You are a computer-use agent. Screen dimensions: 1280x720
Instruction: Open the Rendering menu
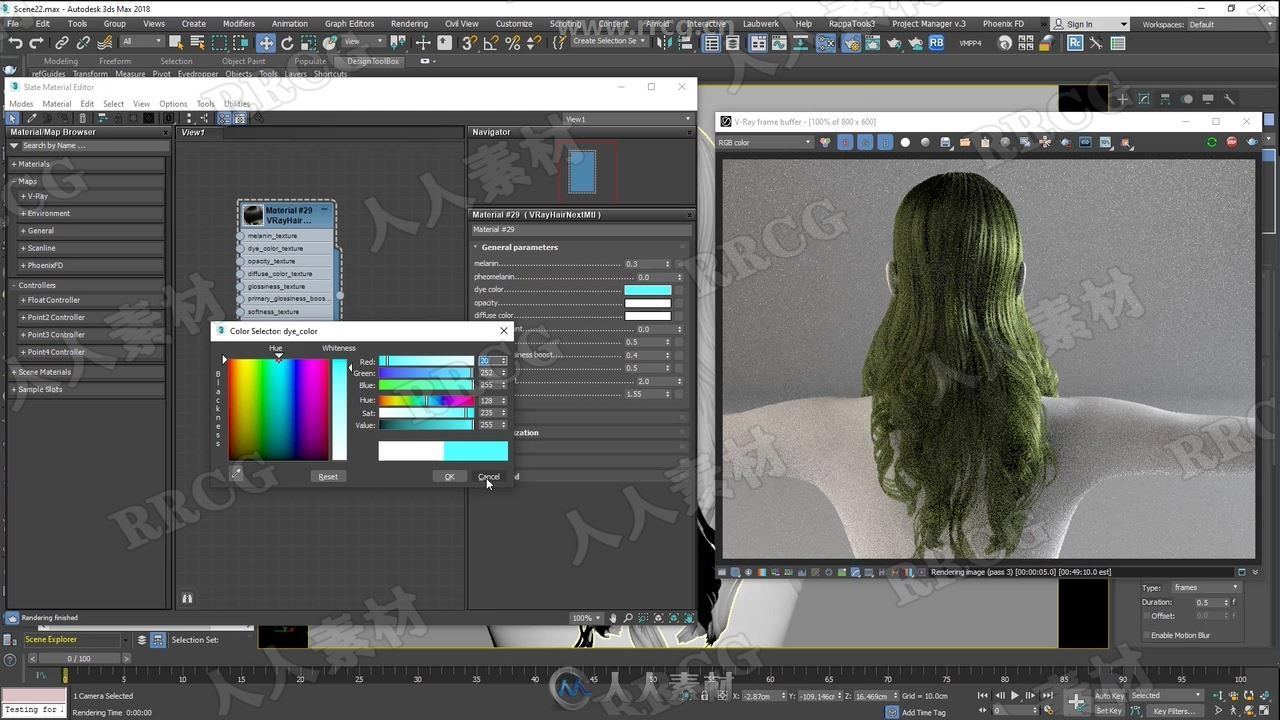coord(409,24)
